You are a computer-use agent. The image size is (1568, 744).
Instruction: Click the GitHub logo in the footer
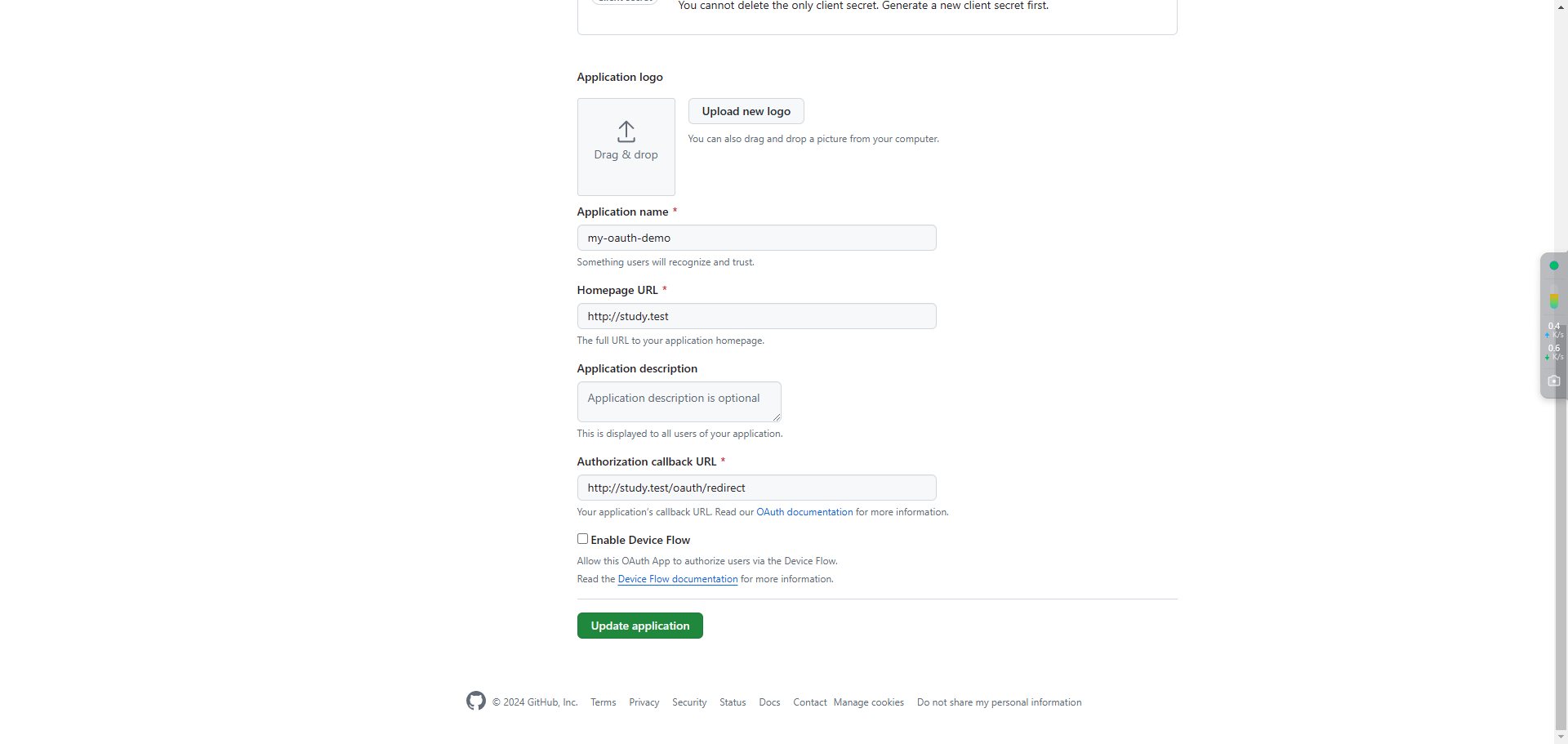pos(475,701)
